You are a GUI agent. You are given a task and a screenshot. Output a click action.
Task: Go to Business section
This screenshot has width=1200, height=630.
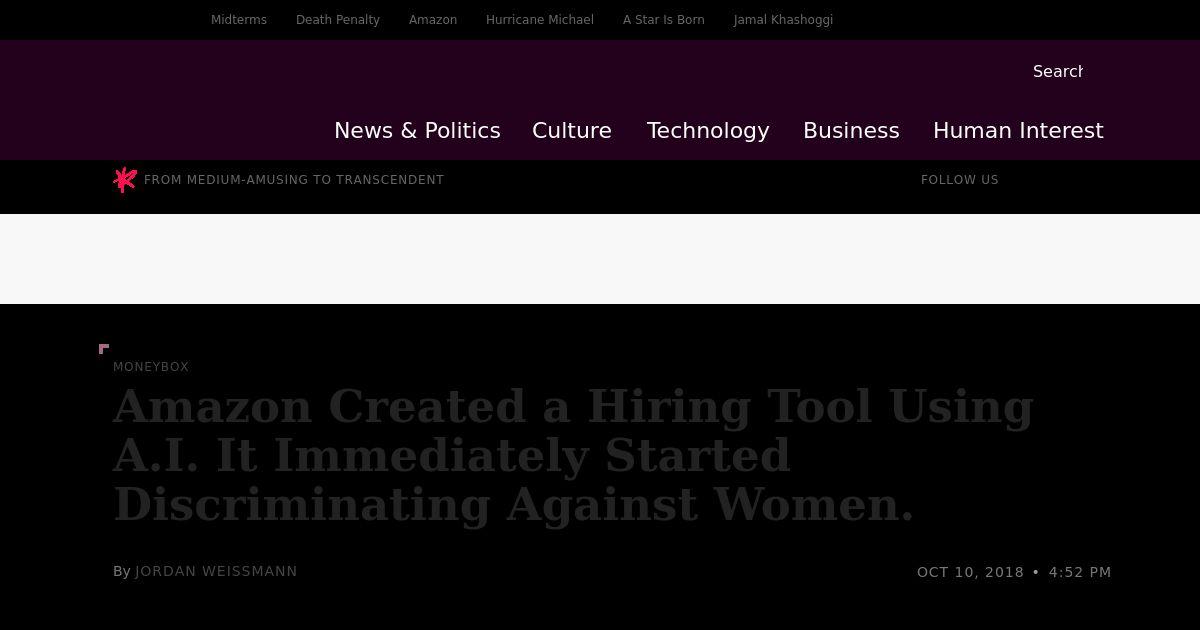point(851,131)
